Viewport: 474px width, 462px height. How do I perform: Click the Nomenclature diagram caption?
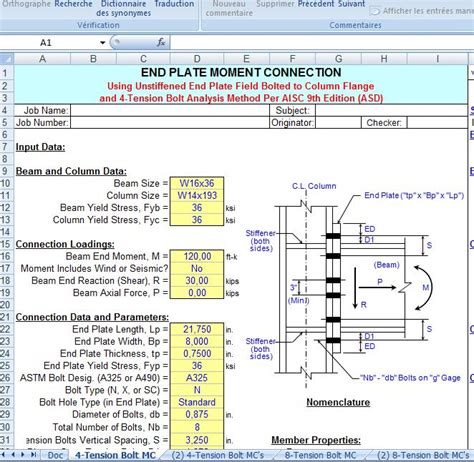tap(338, 402)
